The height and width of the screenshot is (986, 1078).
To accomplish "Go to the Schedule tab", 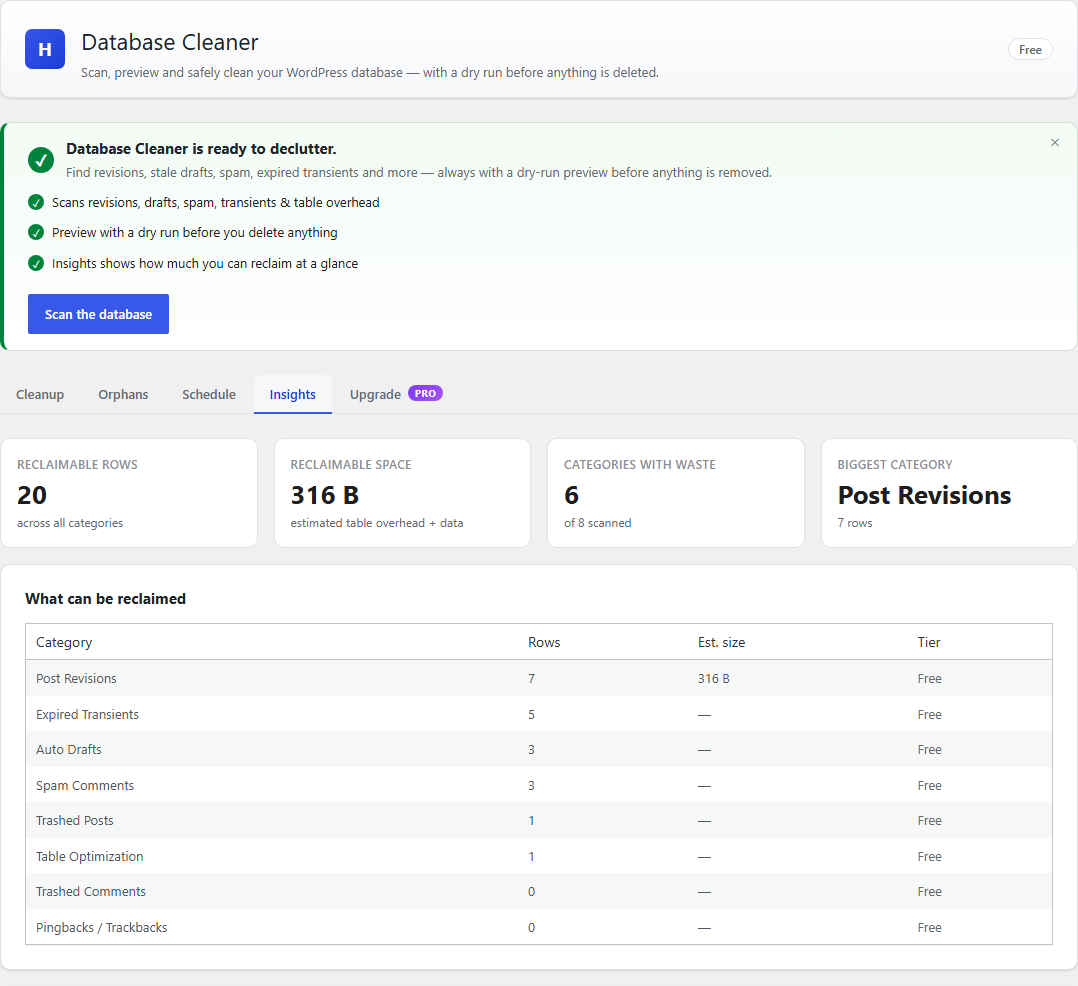I will (x=209, y=395).
